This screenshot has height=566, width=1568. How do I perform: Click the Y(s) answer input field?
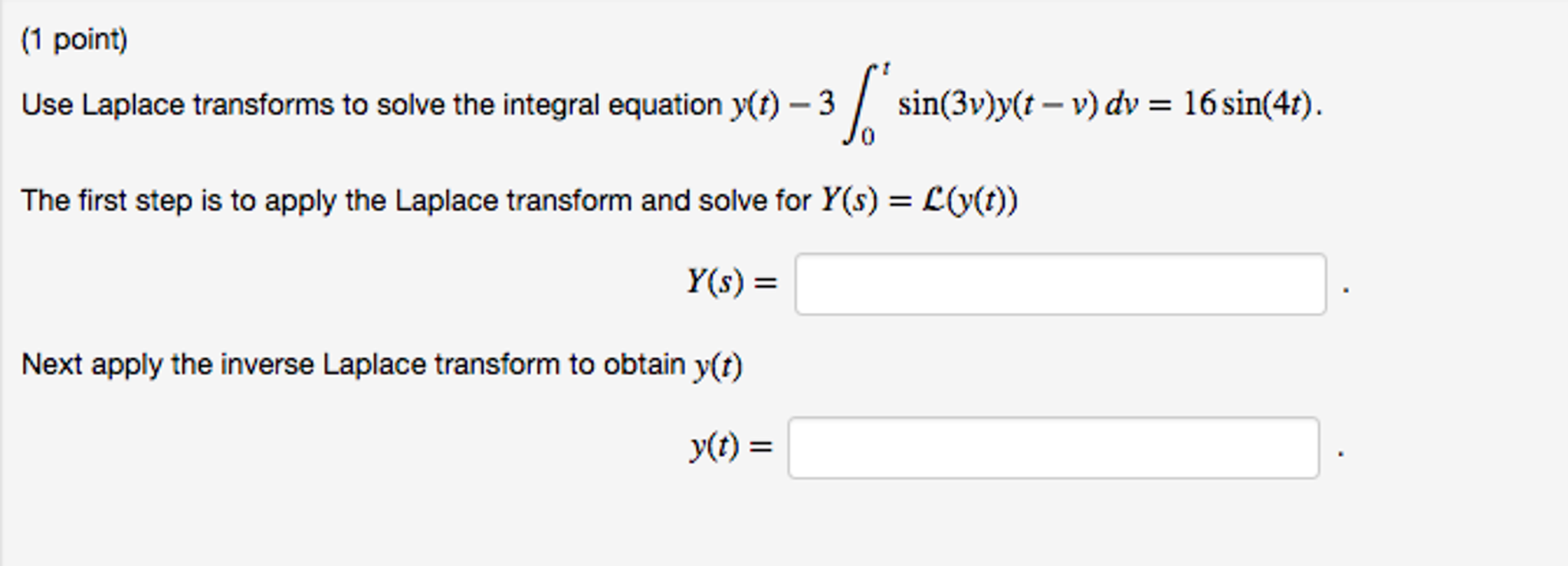pyautogui.click(x=1061, y=284)
